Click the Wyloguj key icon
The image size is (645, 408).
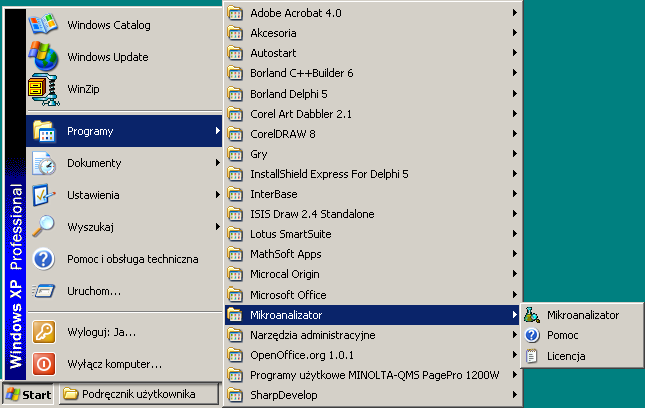(x=44, y=332)
